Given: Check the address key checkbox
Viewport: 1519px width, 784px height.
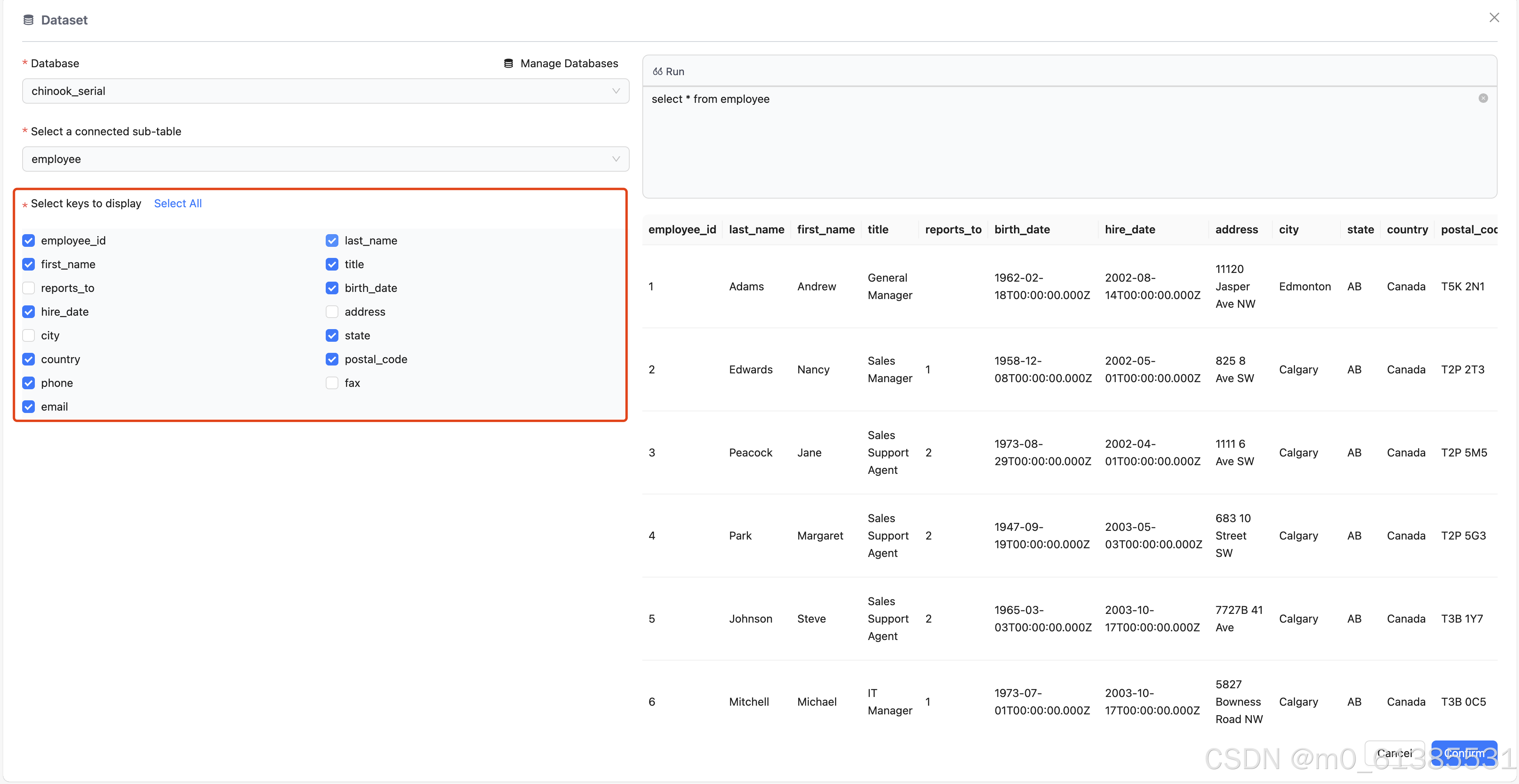Looking at the screenshot, I should coord(332,312).
